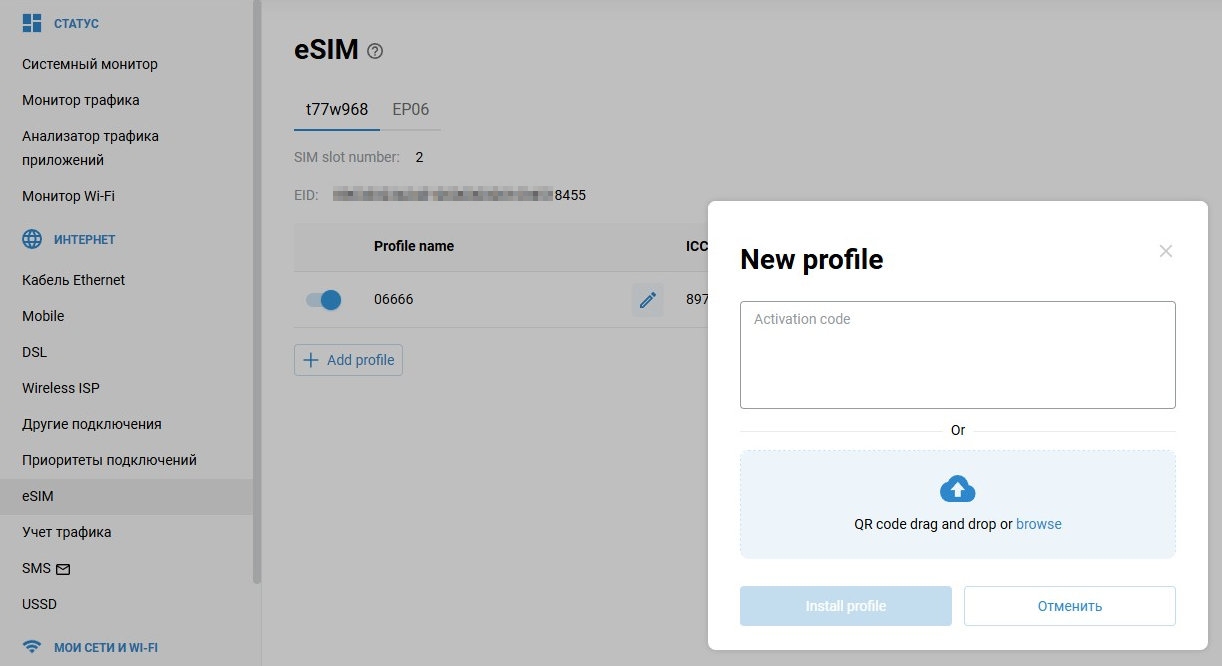Click the Wi-Fi icon beside Мои сети и Wi-Fi
Screen dimensions: 1222x666
click(32, 647)
